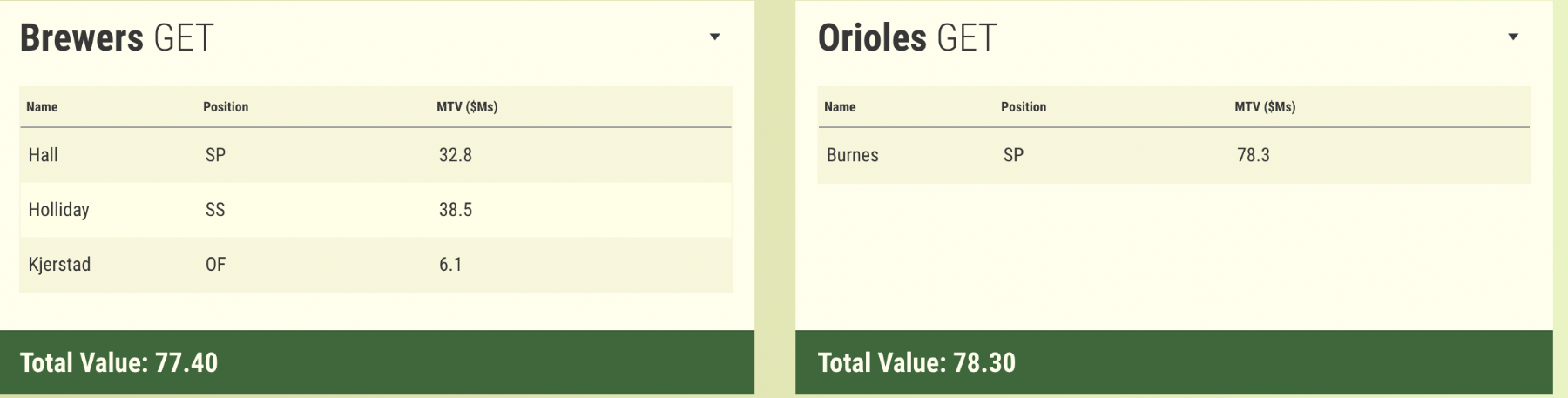Click the Burnes player name

(852, 155)
